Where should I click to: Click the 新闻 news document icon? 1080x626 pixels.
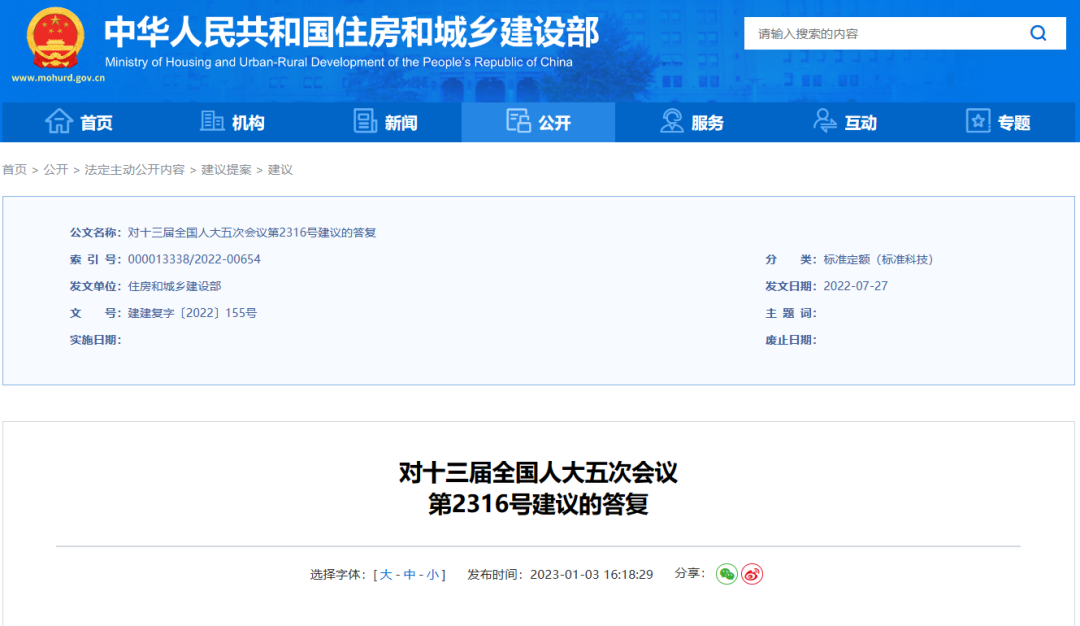364,121
